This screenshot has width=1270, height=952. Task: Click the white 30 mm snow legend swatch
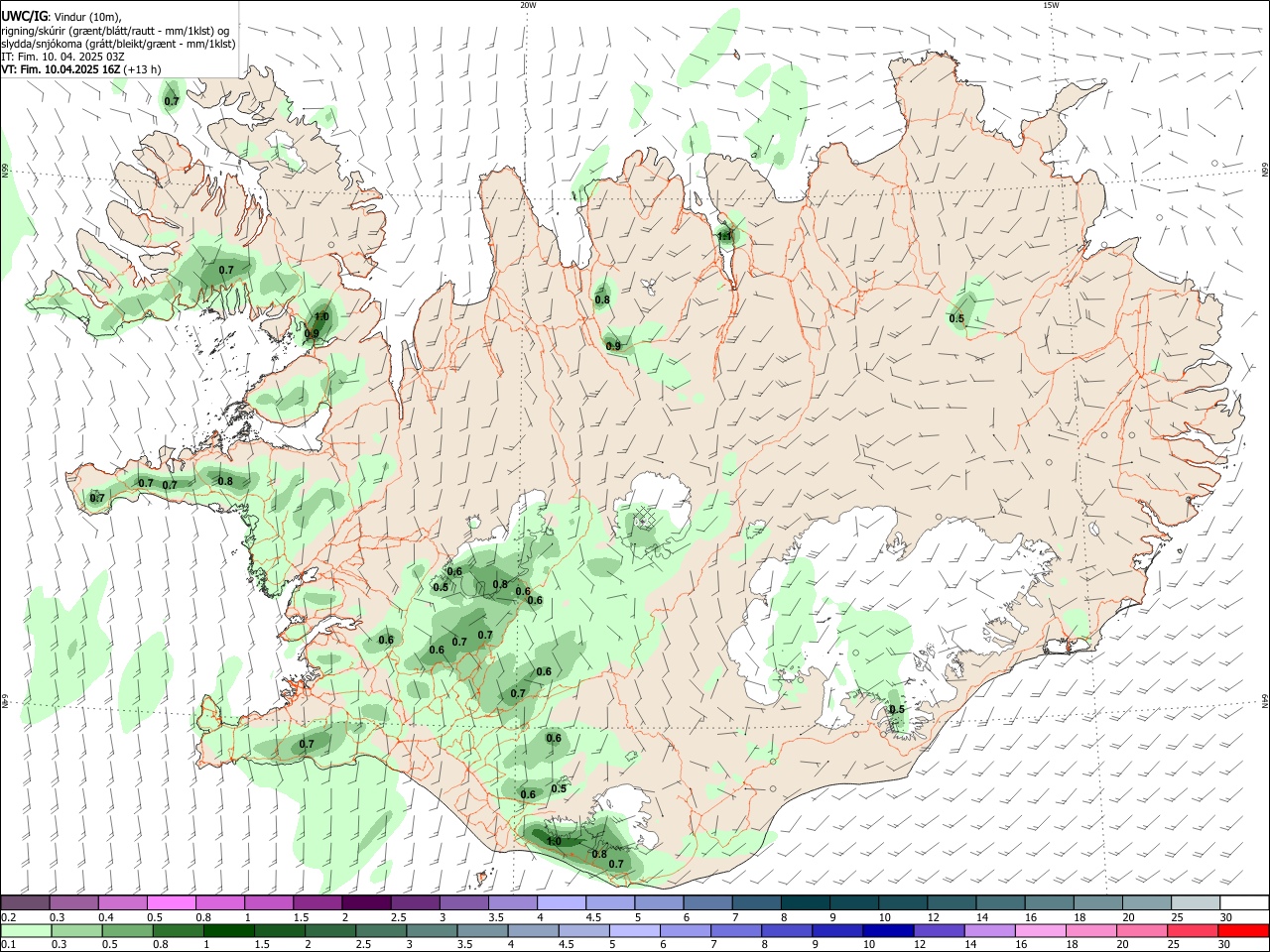(x=1244, y=902)
